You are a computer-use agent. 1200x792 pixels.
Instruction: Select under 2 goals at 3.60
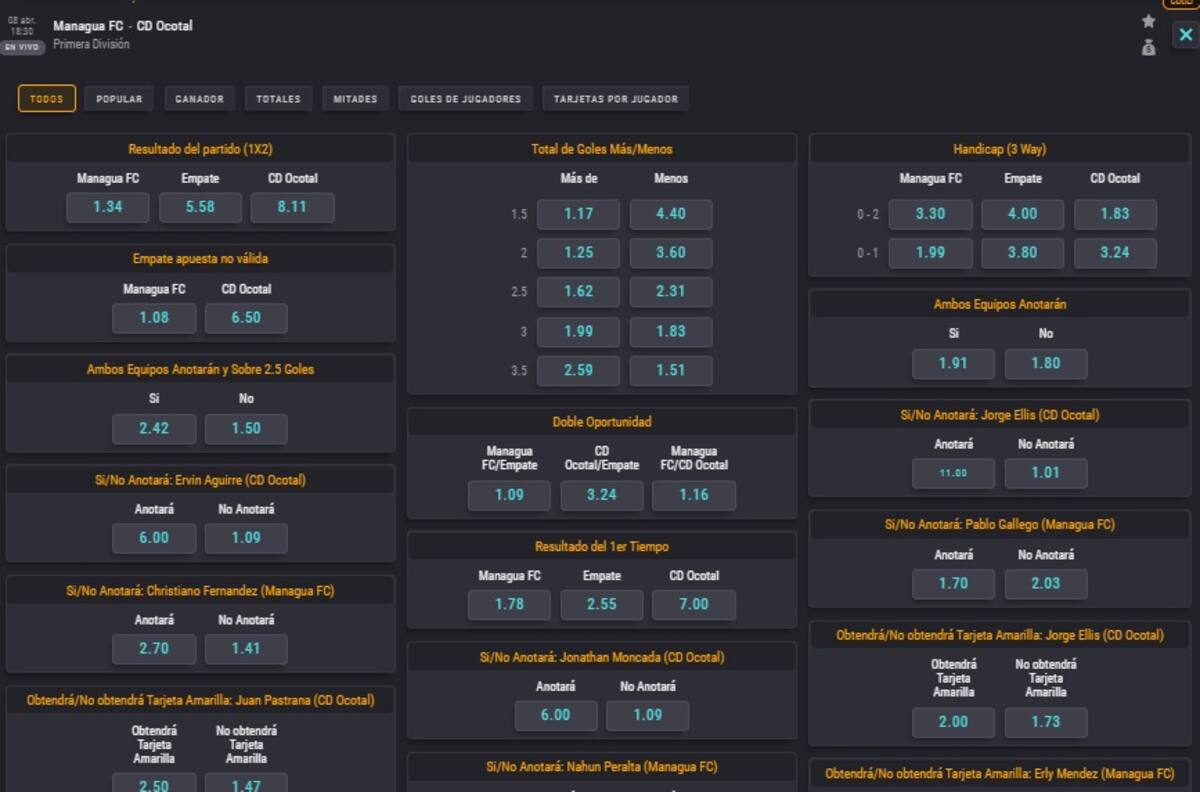(x=671, y=253)
